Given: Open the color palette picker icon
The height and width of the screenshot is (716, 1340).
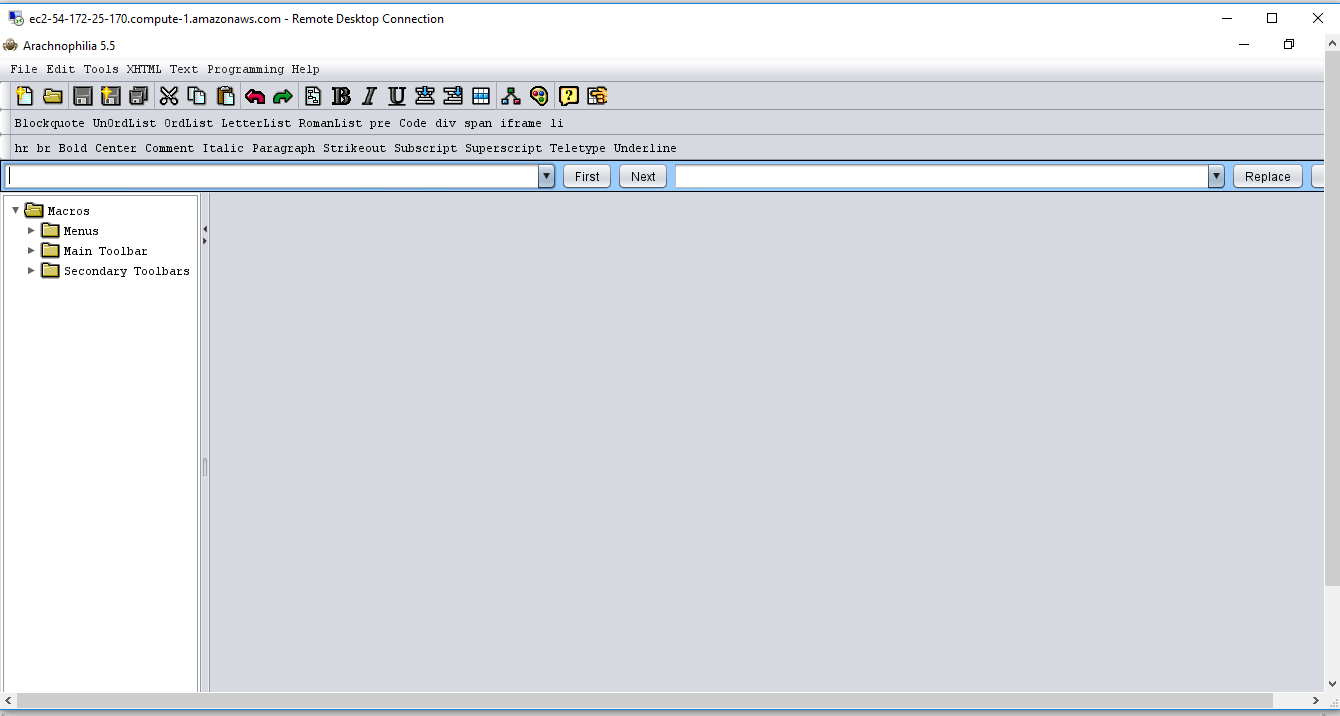Looking at the screenshot, I should click(x=539, y=96).
